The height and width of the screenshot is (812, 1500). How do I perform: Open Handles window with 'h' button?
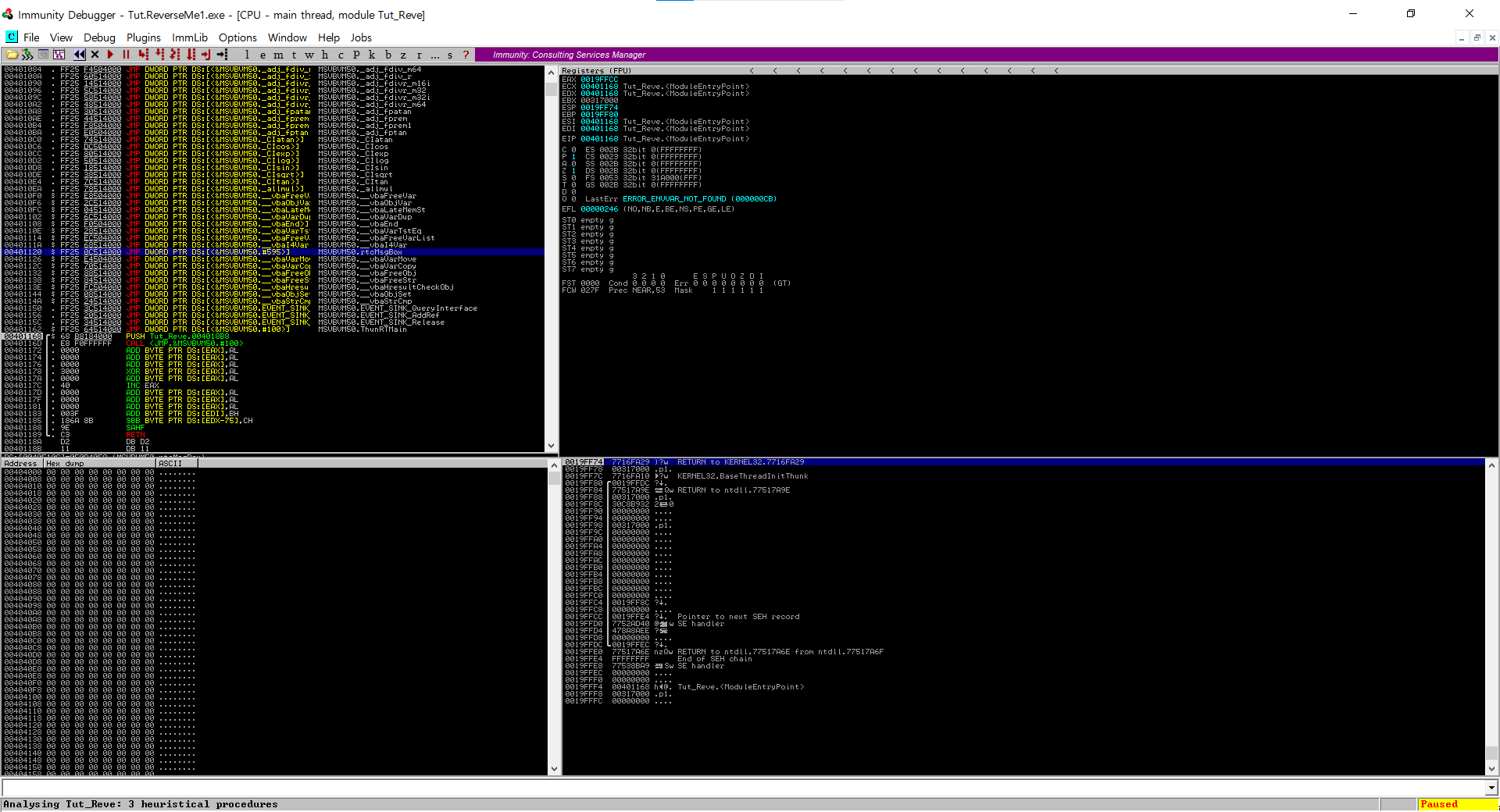(325, 55)
